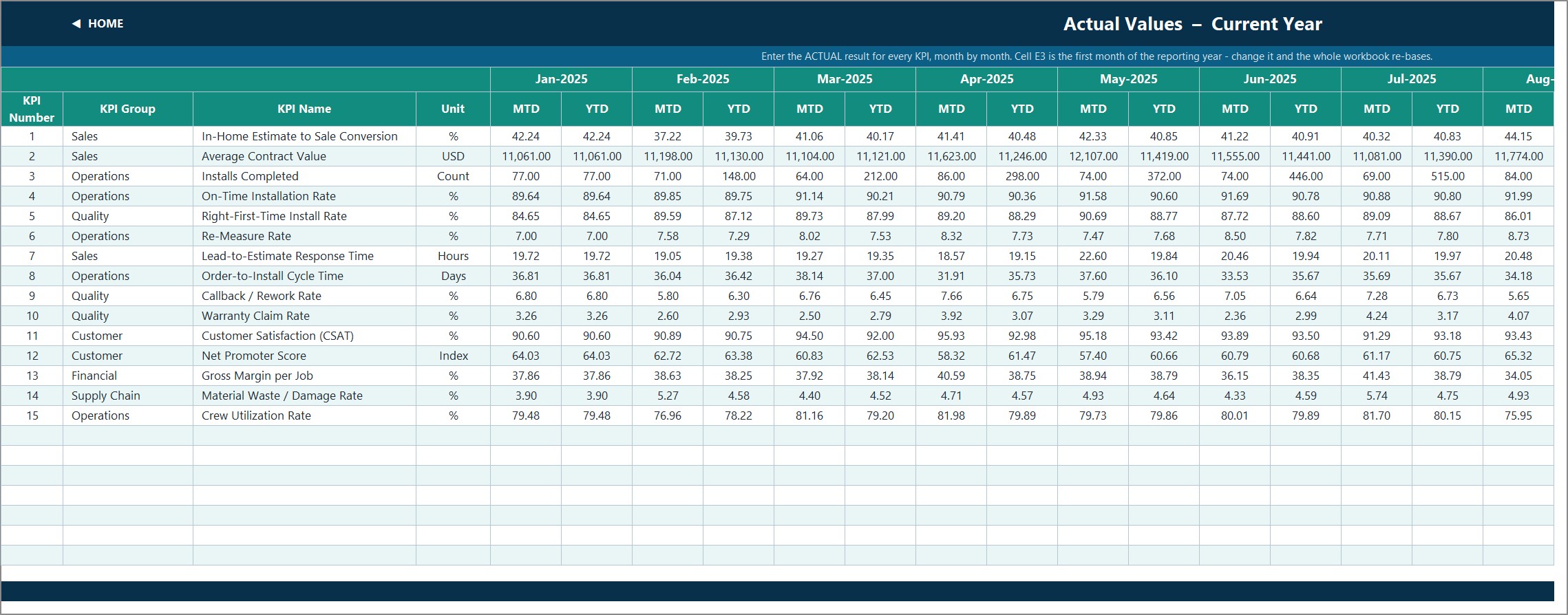
Task: Click the HOME back arrow icon
Action: [x=76, y=23]
